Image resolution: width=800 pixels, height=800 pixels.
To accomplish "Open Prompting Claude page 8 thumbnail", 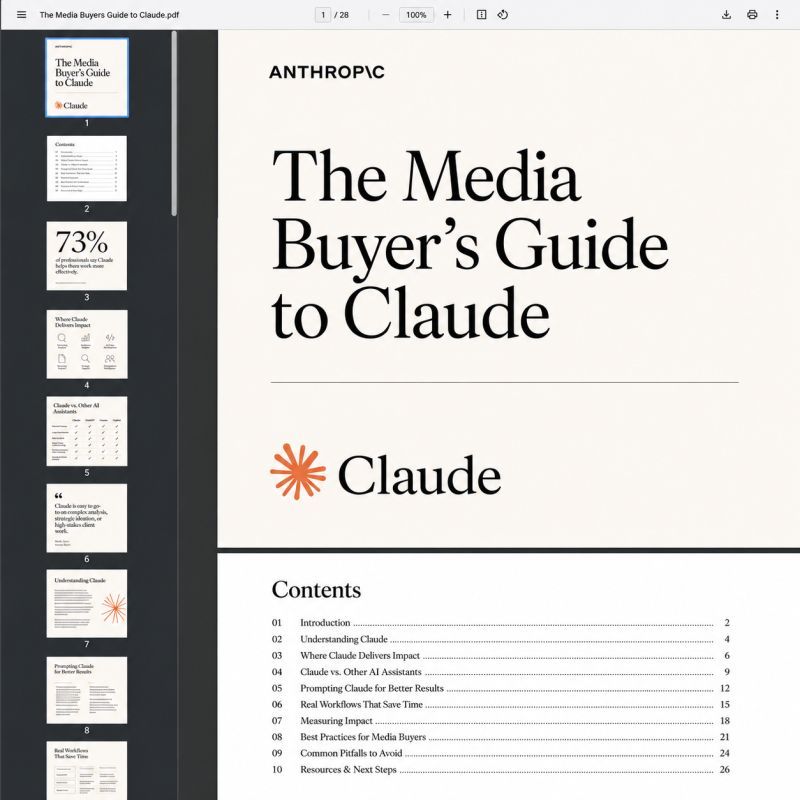I will 87,690.
